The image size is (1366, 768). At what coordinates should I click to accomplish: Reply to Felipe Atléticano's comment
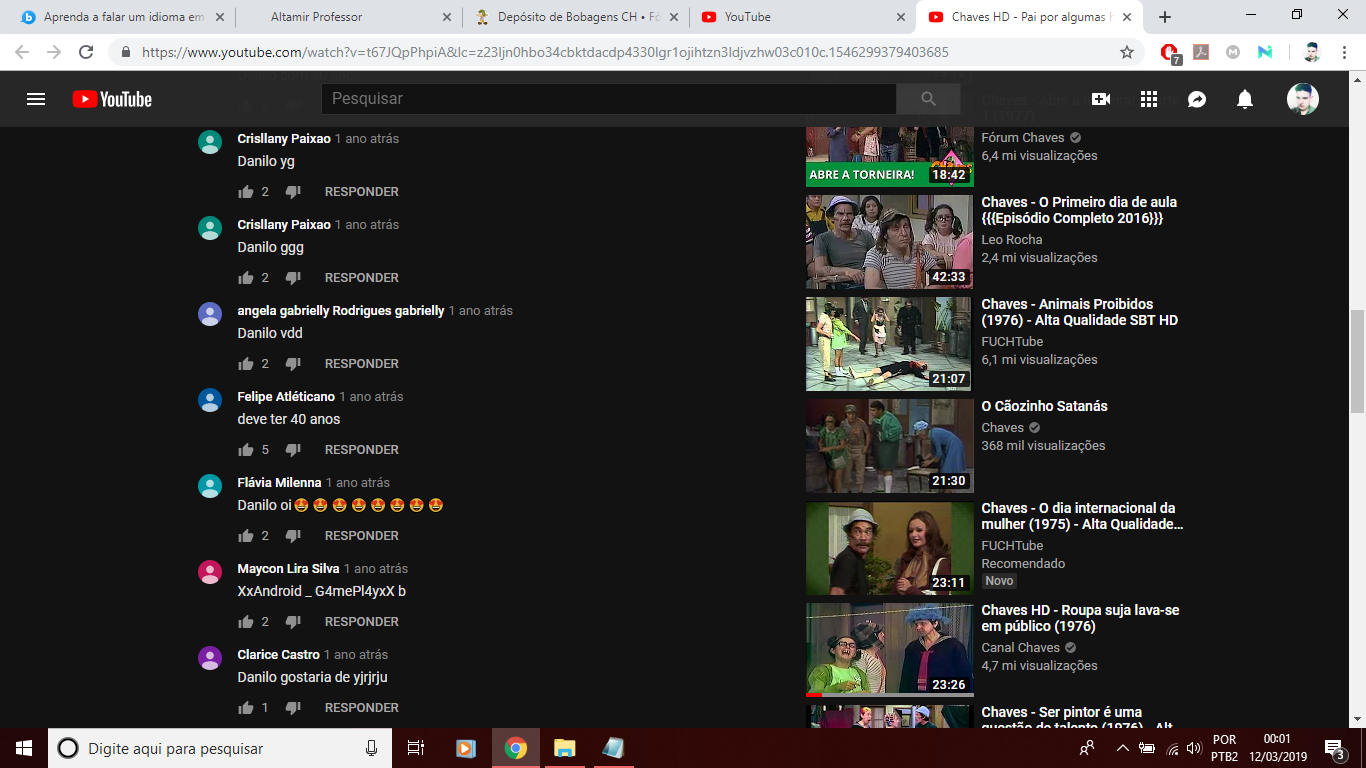(x=362, y=450)
